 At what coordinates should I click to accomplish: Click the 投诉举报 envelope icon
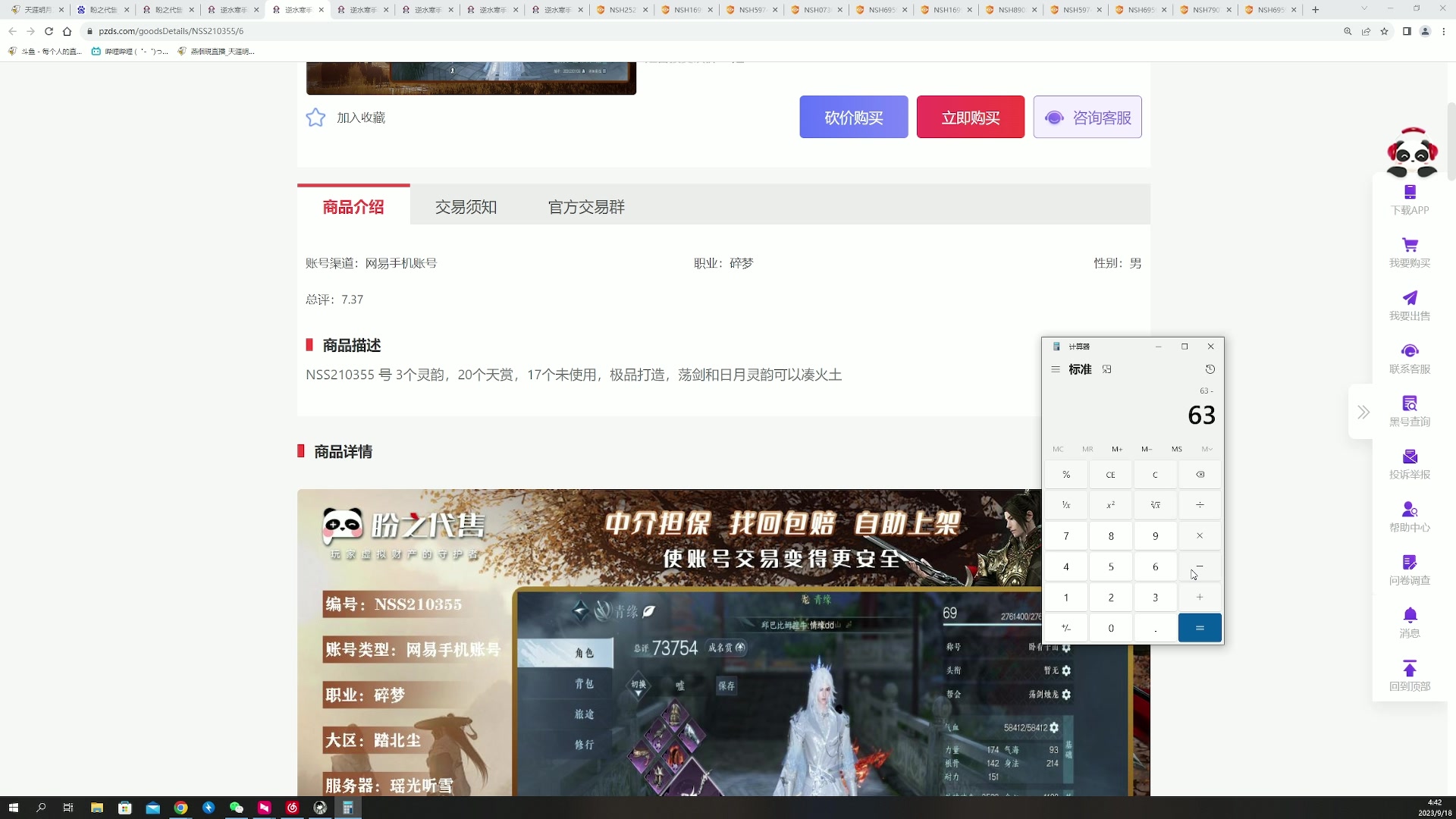pyautogui.click(x=1410, y=456)
